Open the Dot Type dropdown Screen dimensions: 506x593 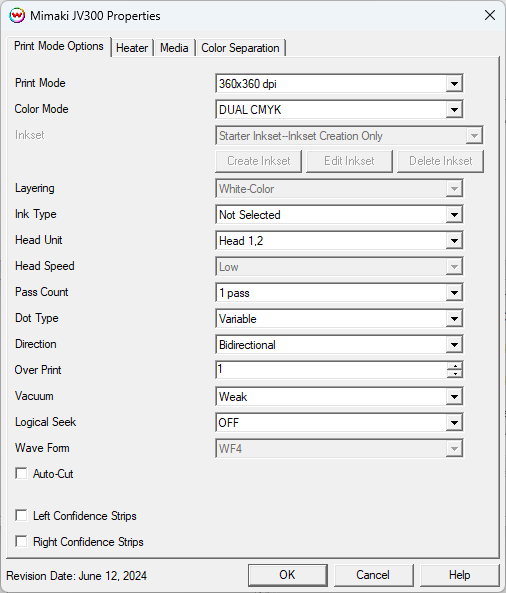tap(339, 319)
